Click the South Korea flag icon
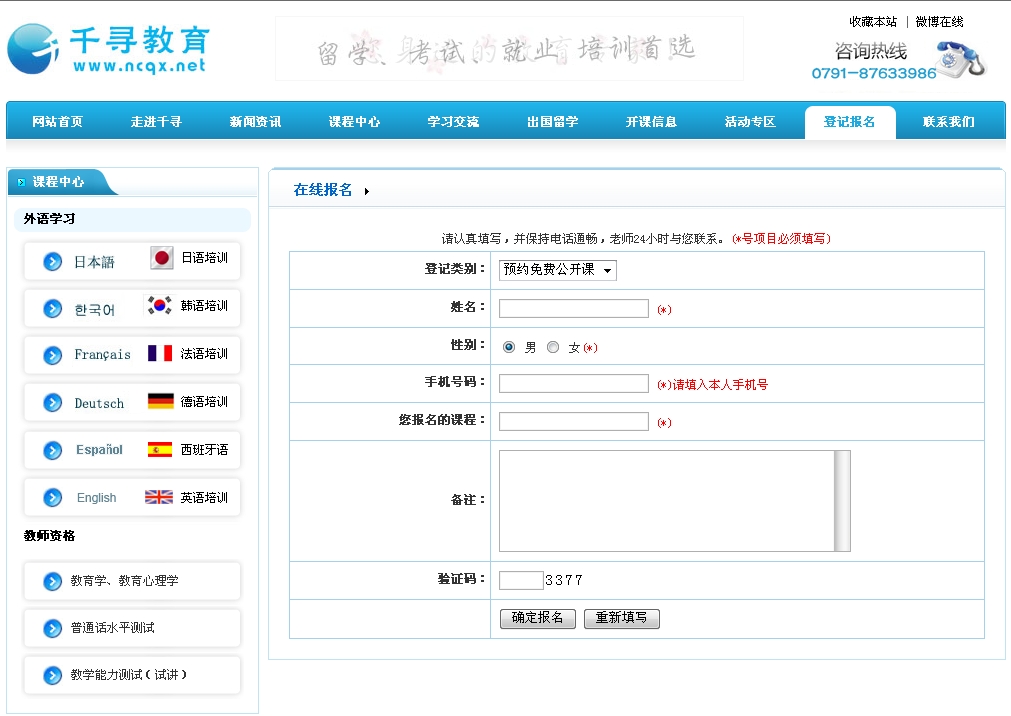 (160, 306)
